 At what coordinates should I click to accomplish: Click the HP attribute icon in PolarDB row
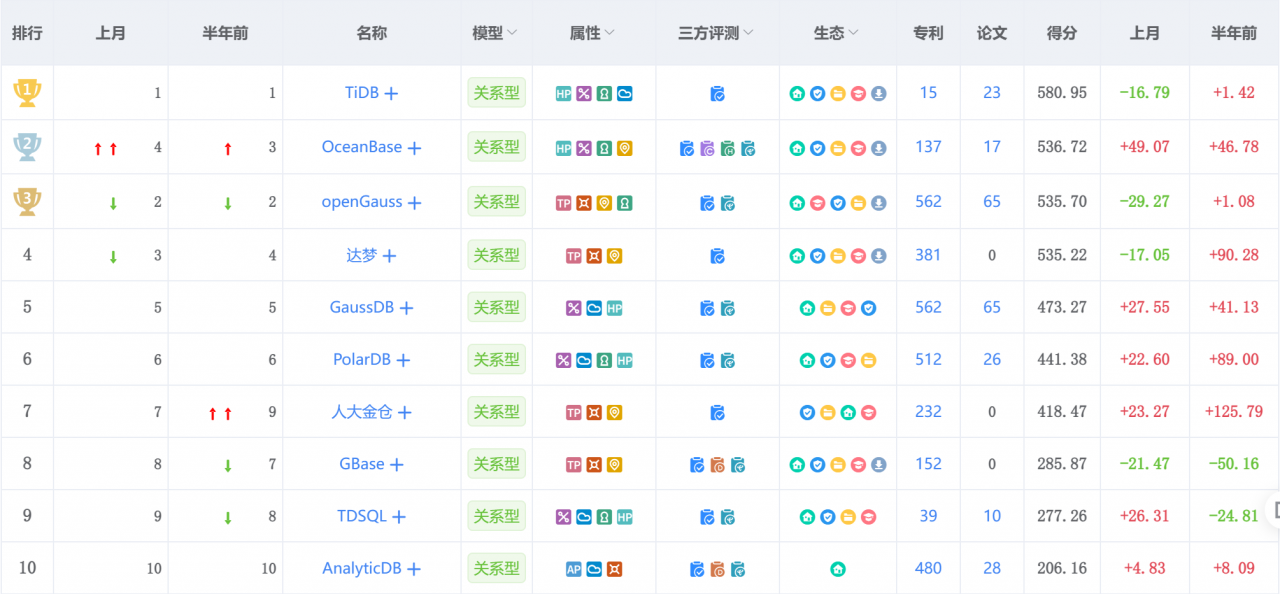pos(625,360)
